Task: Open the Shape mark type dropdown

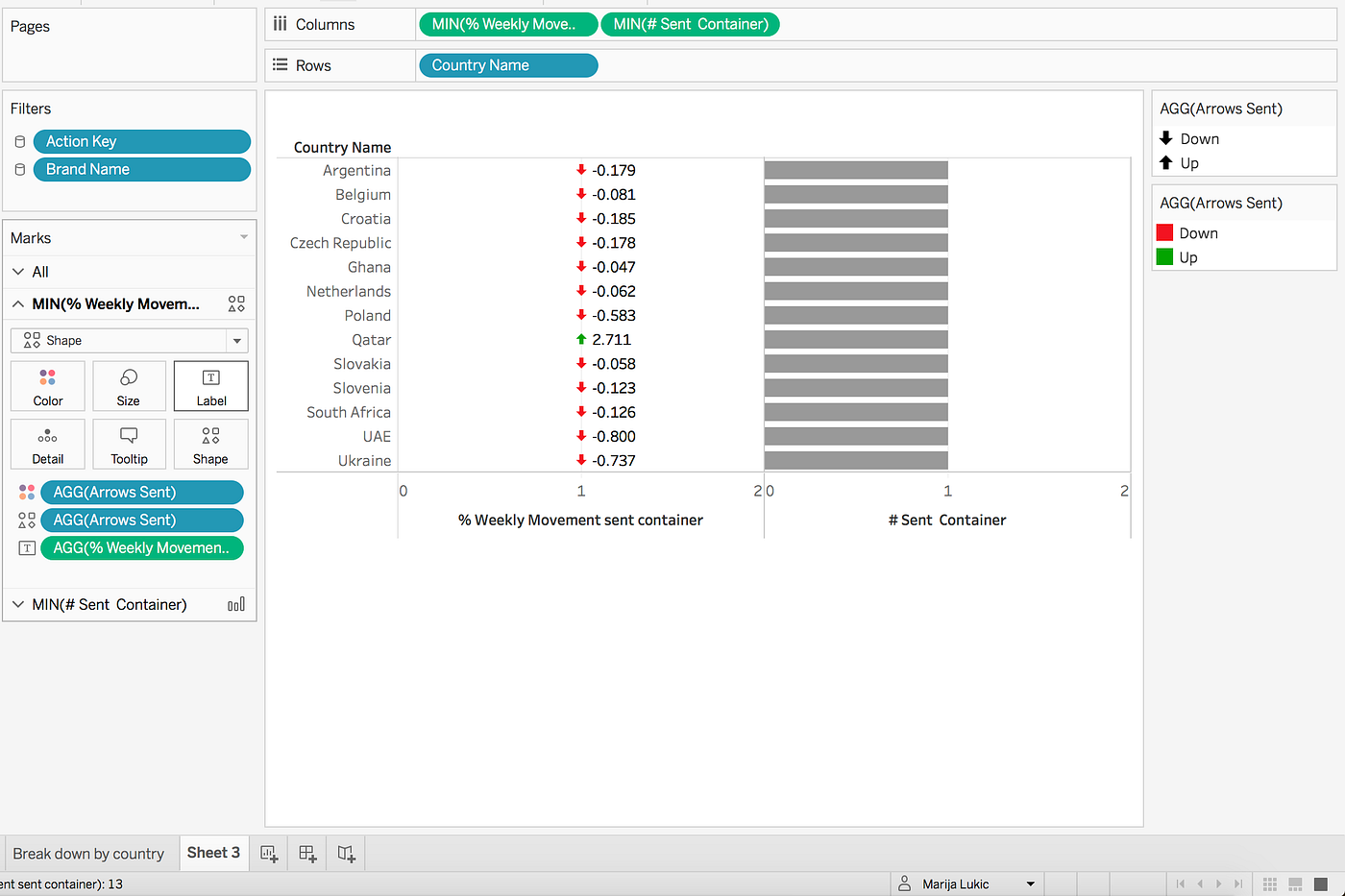Action: point(236,340)
